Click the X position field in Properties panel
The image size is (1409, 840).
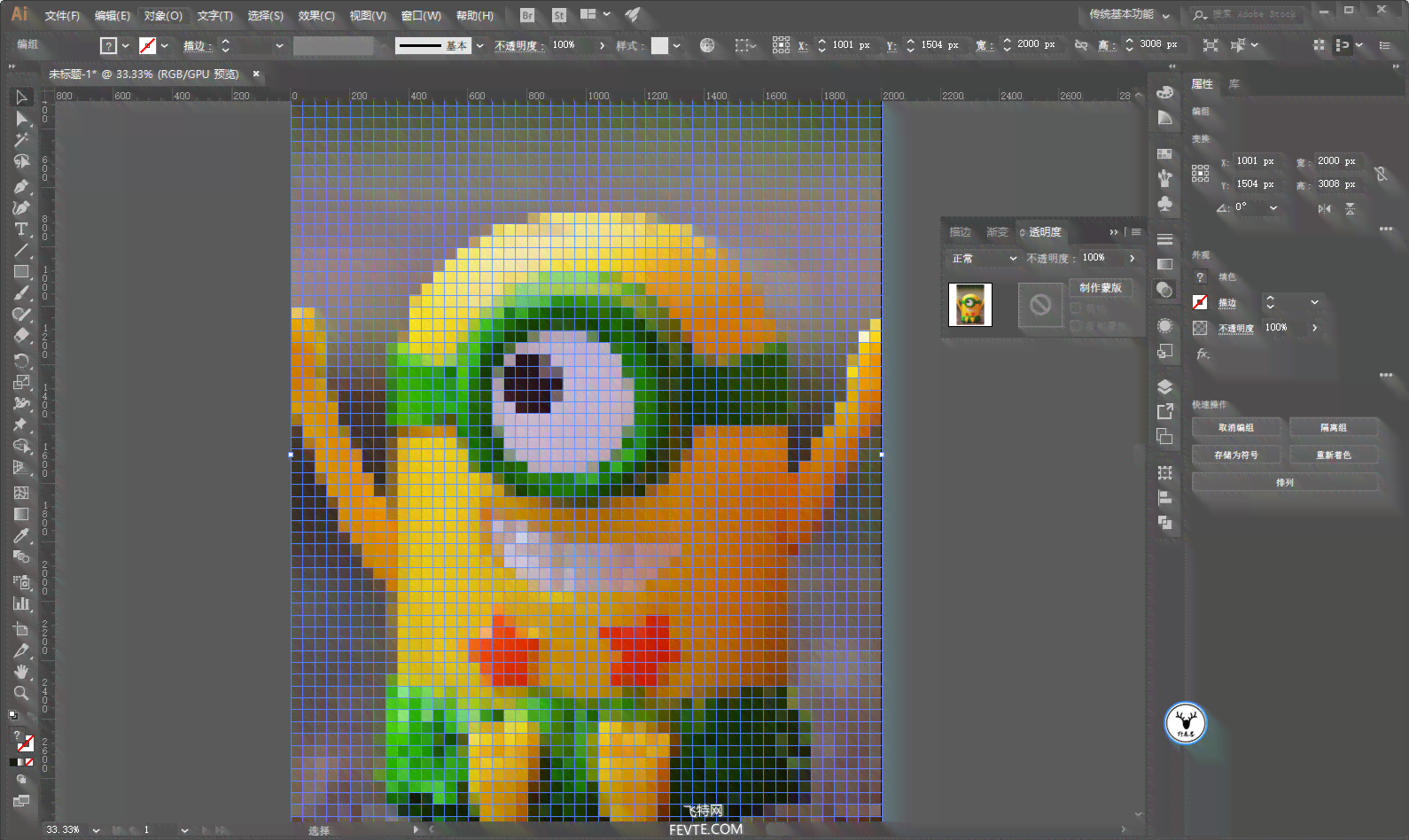tap(1257, 161)
